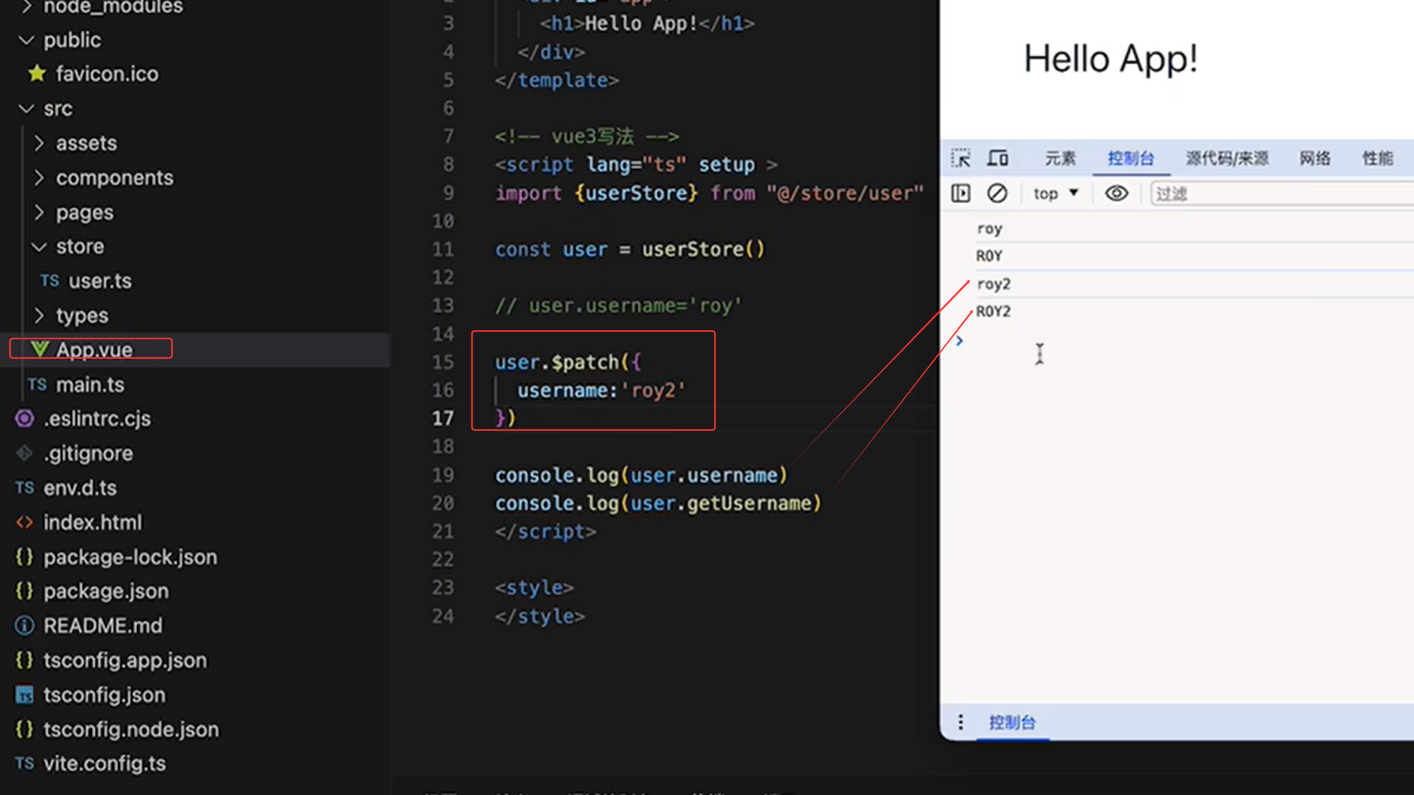The height and width of the screenshot is (795, 1414).
Task: Open package.json file
Action: (106, 591)
